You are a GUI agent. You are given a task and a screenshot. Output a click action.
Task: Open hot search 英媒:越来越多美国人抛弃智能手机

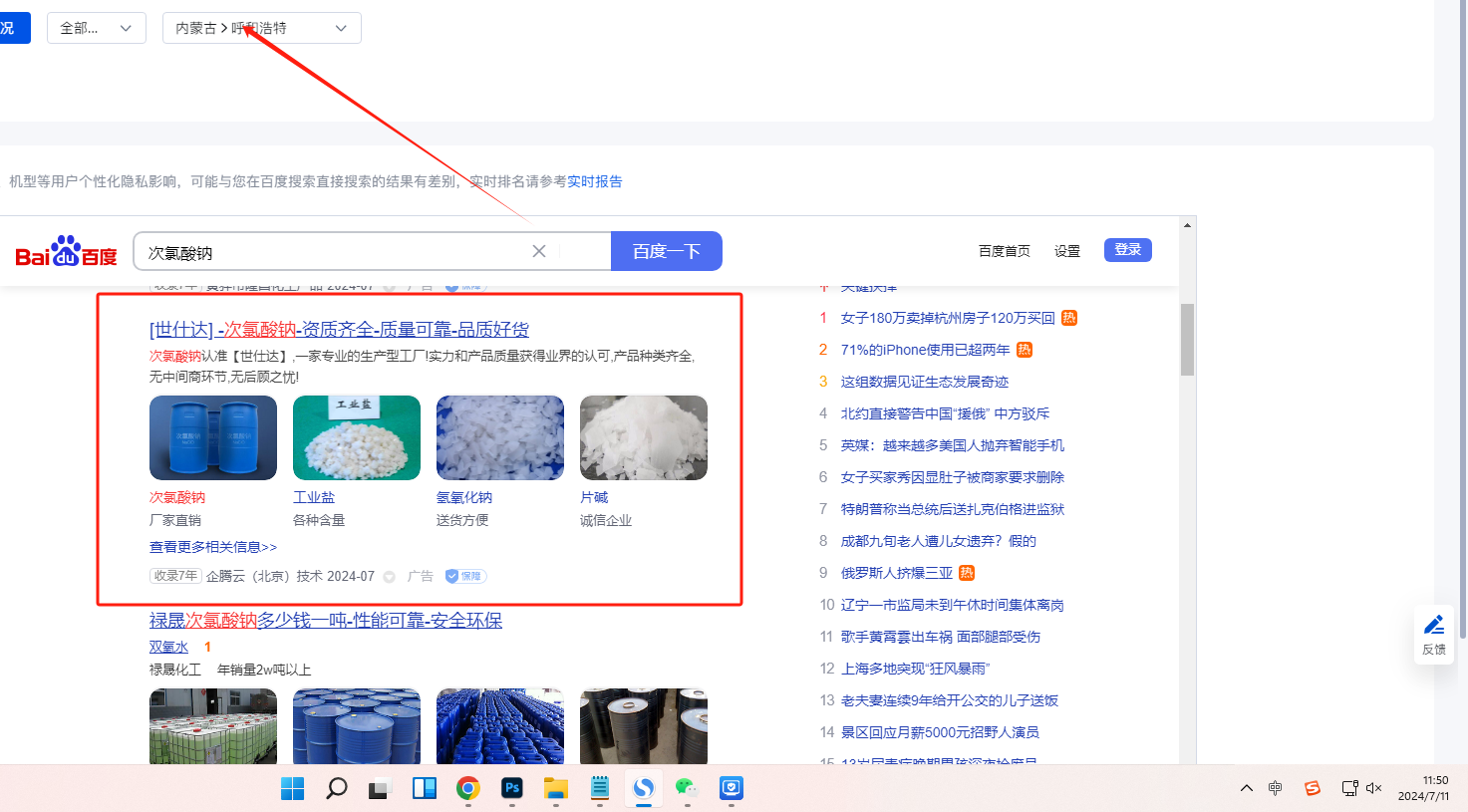click(953, 445)
